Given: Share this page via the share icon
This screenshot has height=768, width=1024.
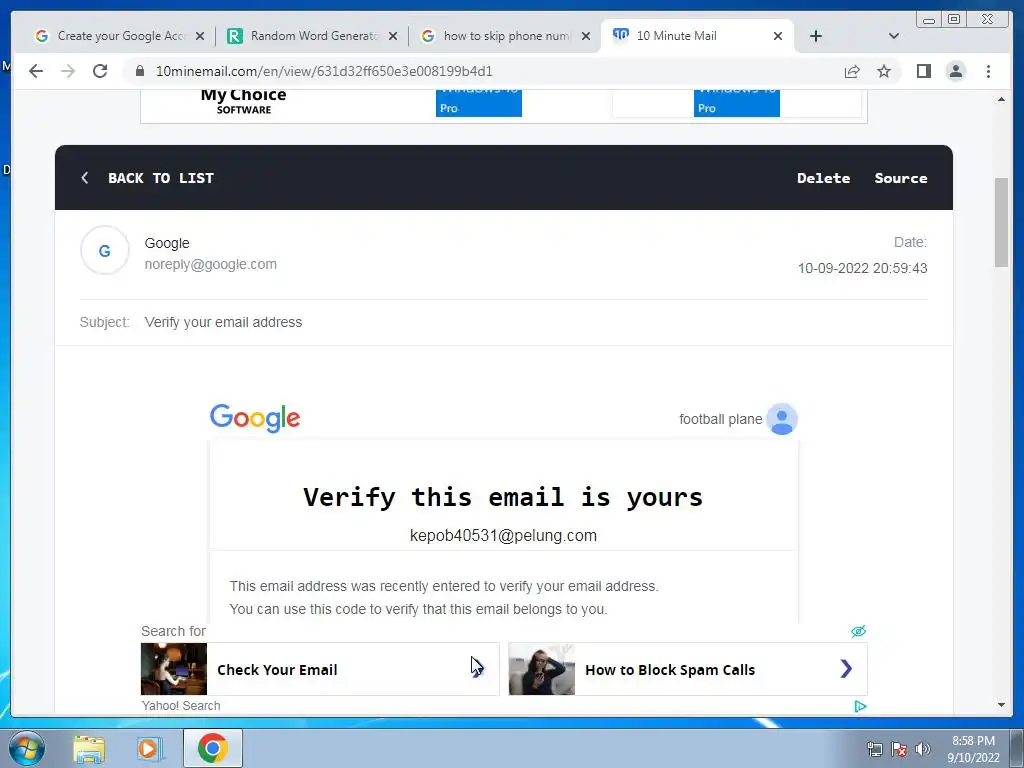Looking at the screenshot, I should coord(852,71).
